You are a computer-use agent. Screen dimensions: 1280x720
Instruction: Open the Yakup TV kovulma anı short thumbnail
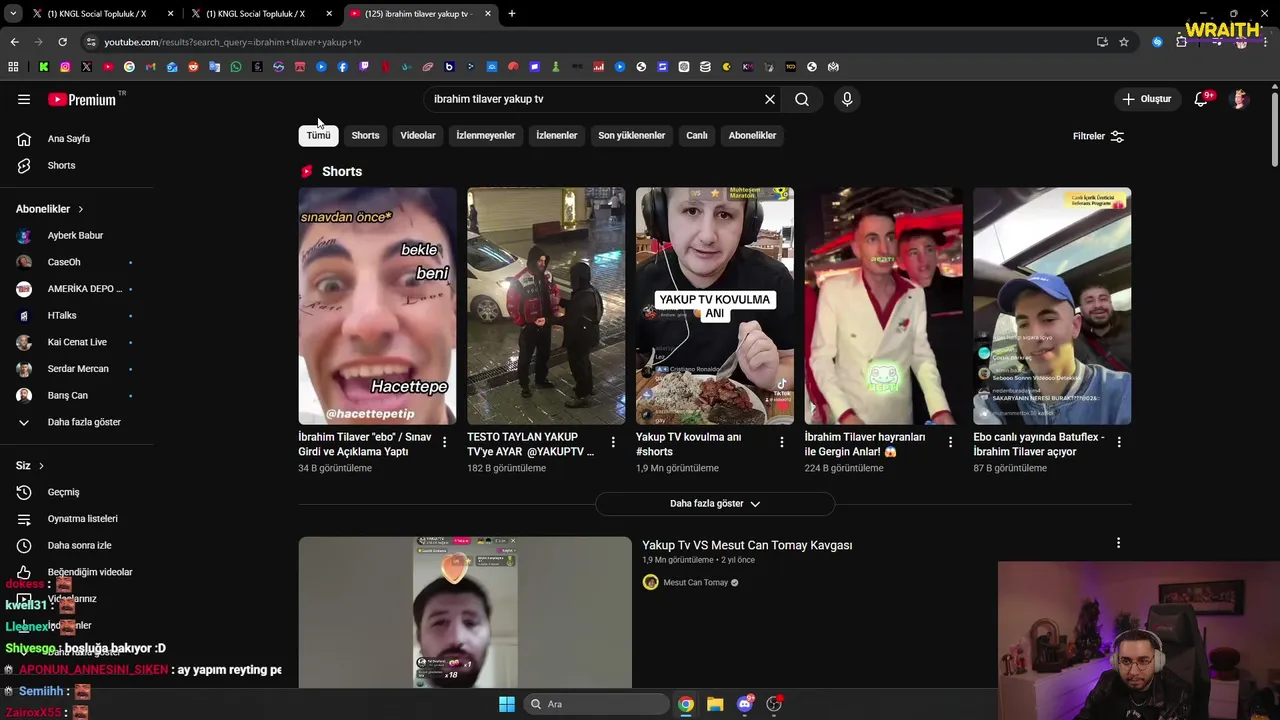pyautogui.click(x=715, y=306)
